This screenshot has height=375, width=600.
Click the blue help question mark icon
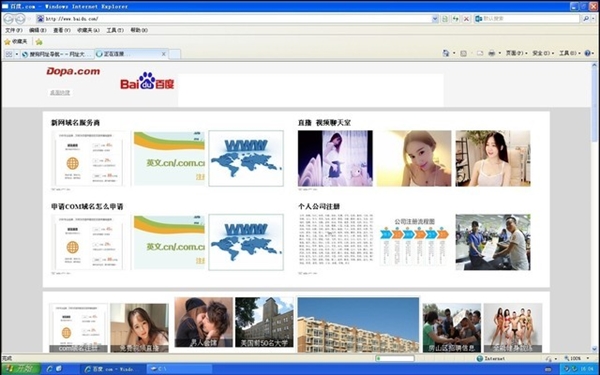pyautogui.click(x=587, y=53)
